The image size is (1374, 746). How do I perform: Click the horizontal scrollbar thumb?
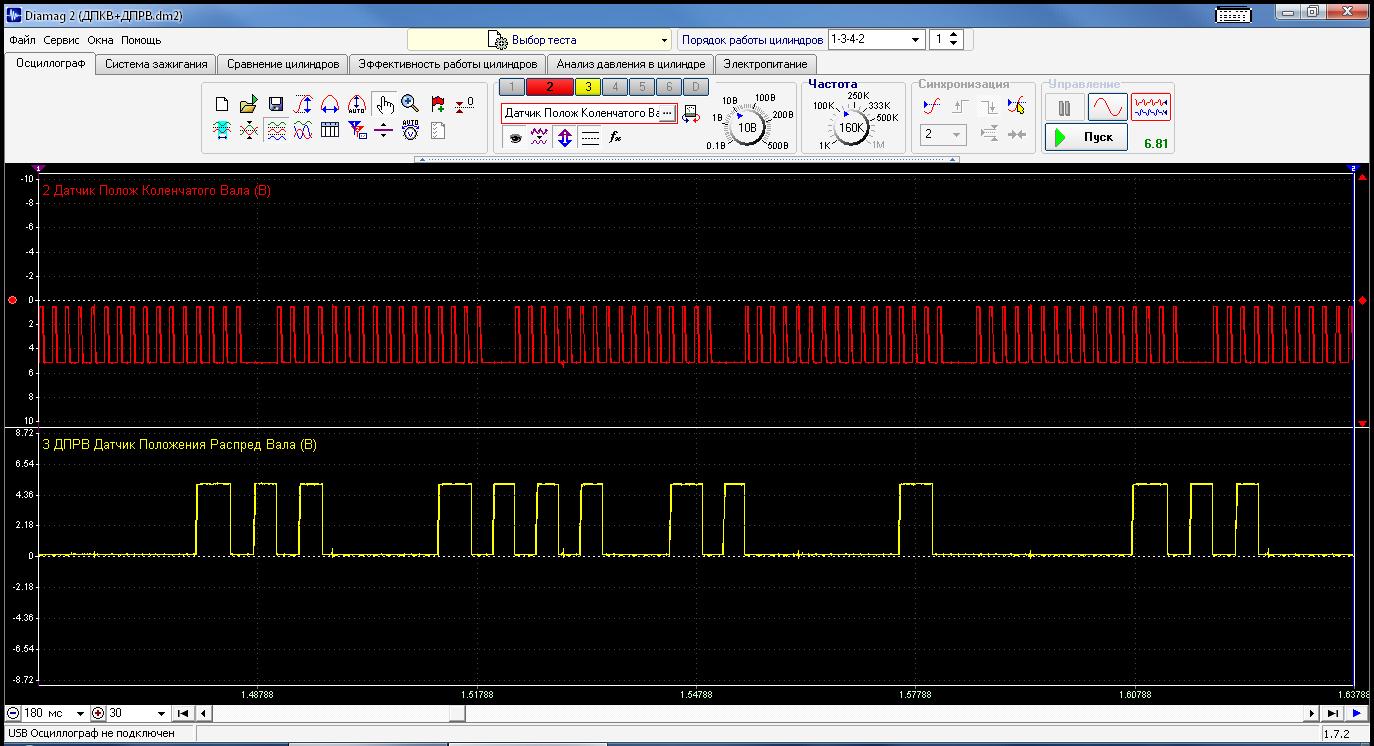(x=457, y=713)
